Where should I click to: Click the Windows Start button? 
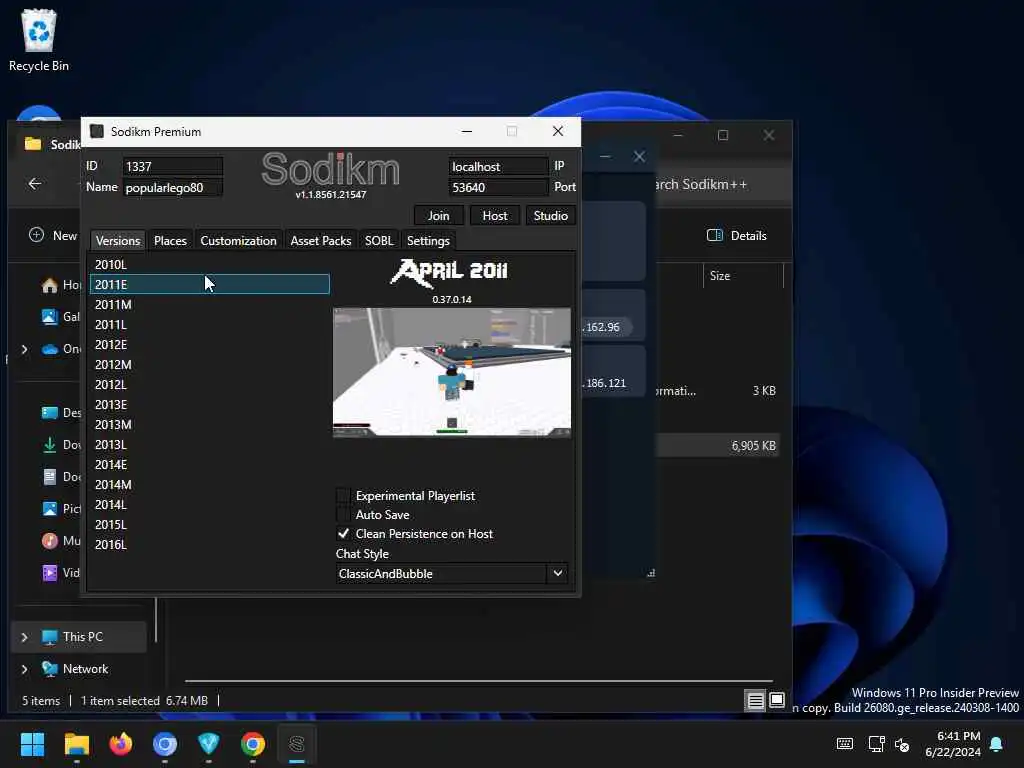pos(32,744)
